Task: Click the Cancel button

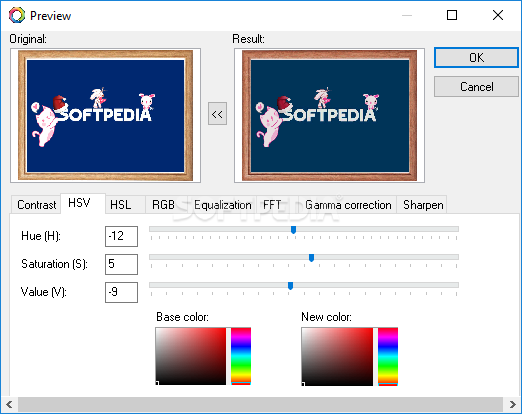Action: pyautogui.click(x=476, y=87)
